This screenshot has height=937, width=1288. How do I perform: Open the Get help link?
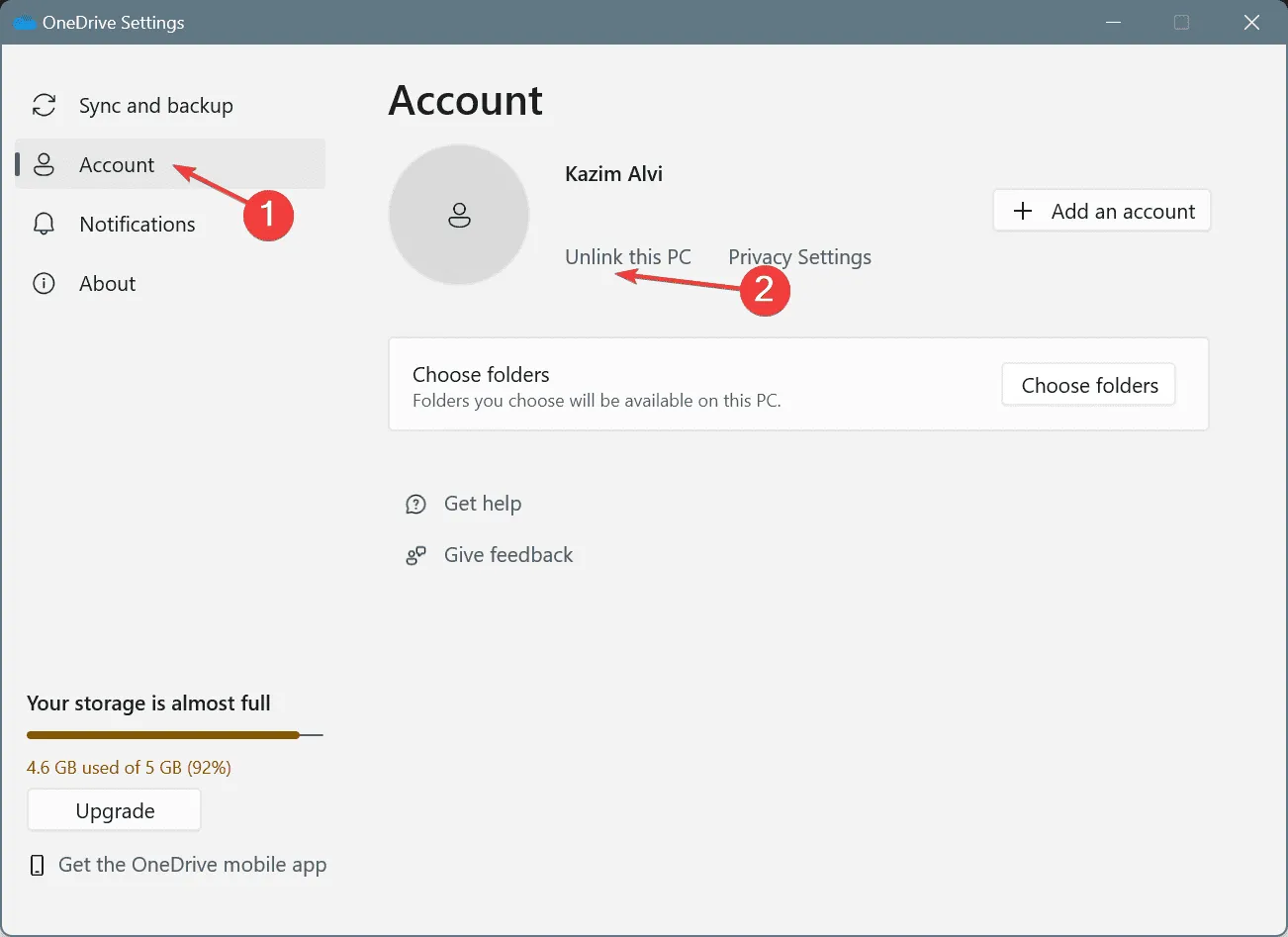coord(483,504)
